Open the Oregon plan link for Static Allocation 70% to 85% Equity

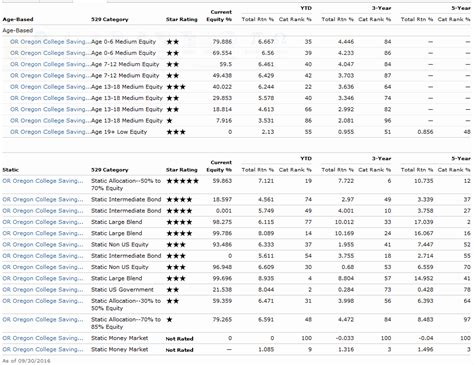click(x=43, y=320)
